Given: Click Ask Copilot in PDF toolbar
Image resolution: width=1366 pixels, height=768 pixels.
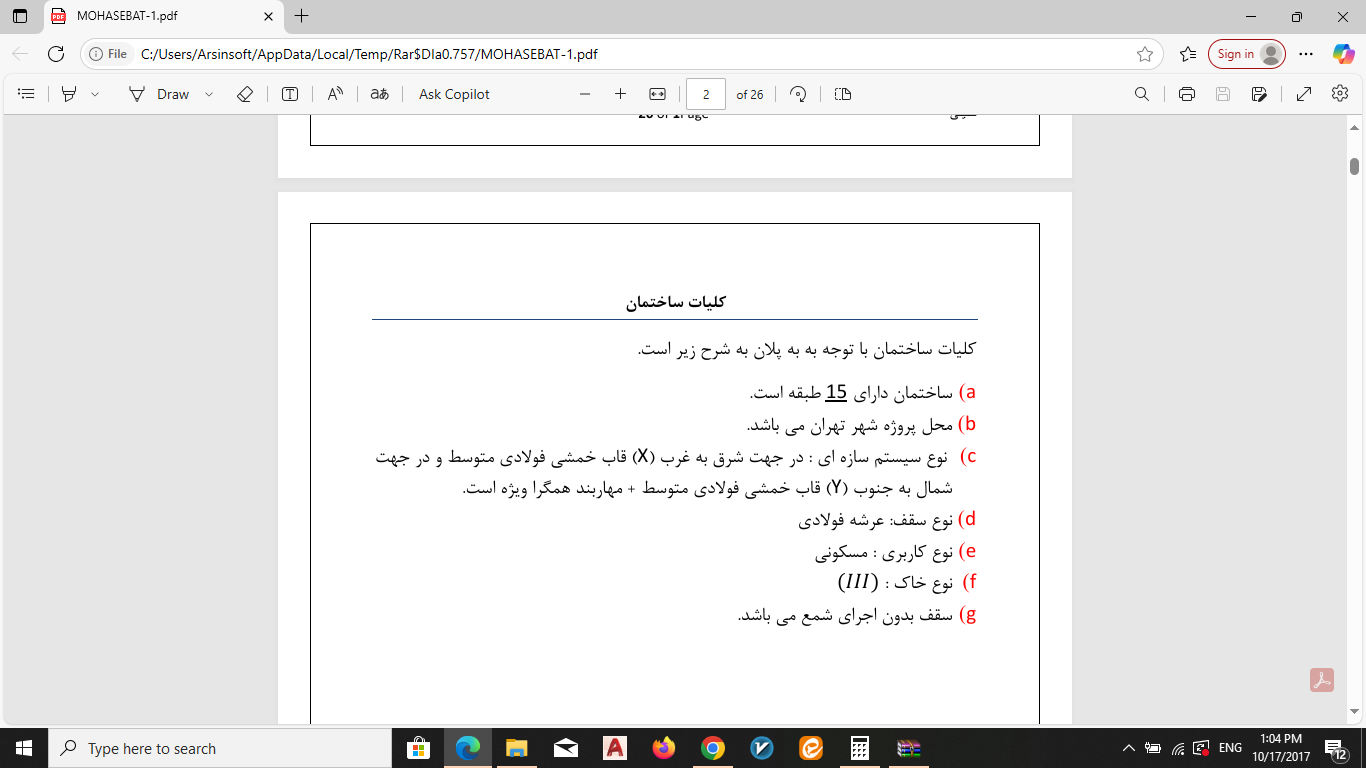Looking at the screenshot, I should click(x=454, y=94).
